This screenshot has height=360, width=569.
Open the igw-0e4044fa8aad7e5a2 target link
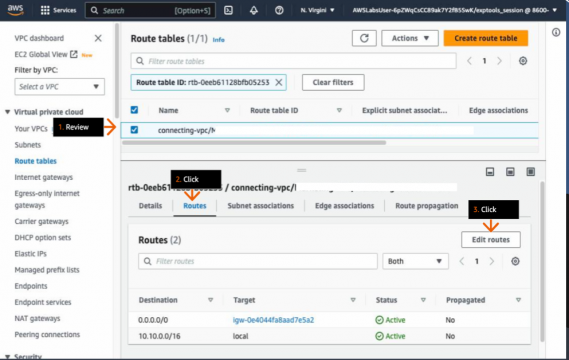(273, 320)
